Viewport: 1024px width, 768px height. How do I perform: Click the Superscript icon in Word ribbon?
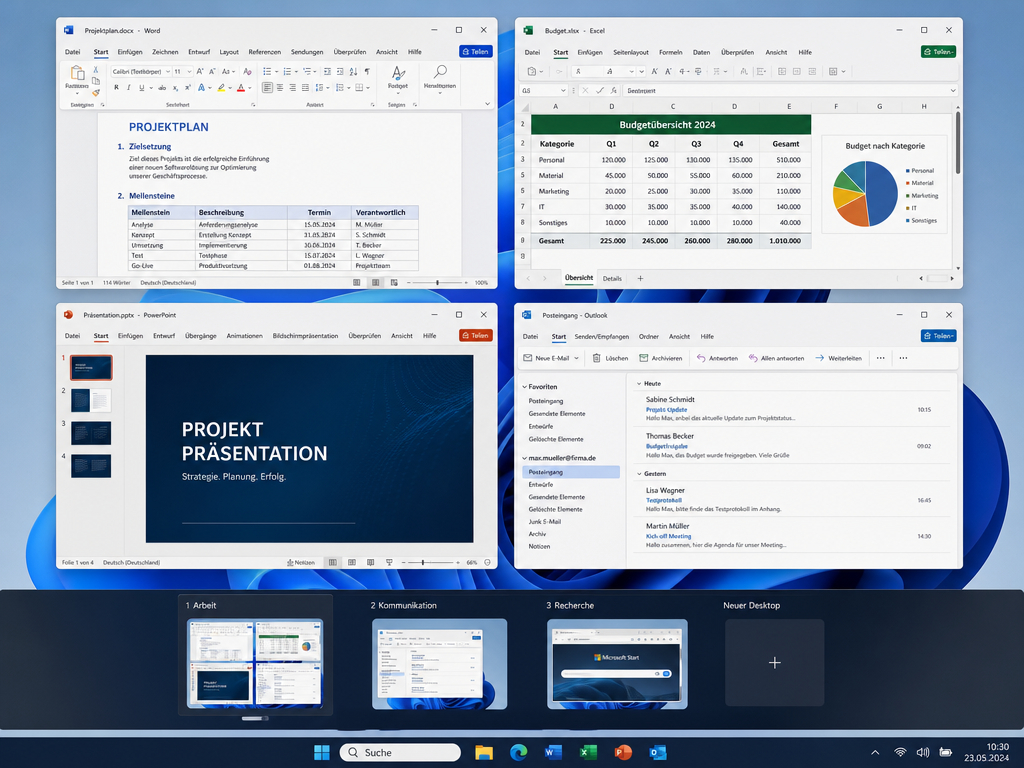(187, 88)
